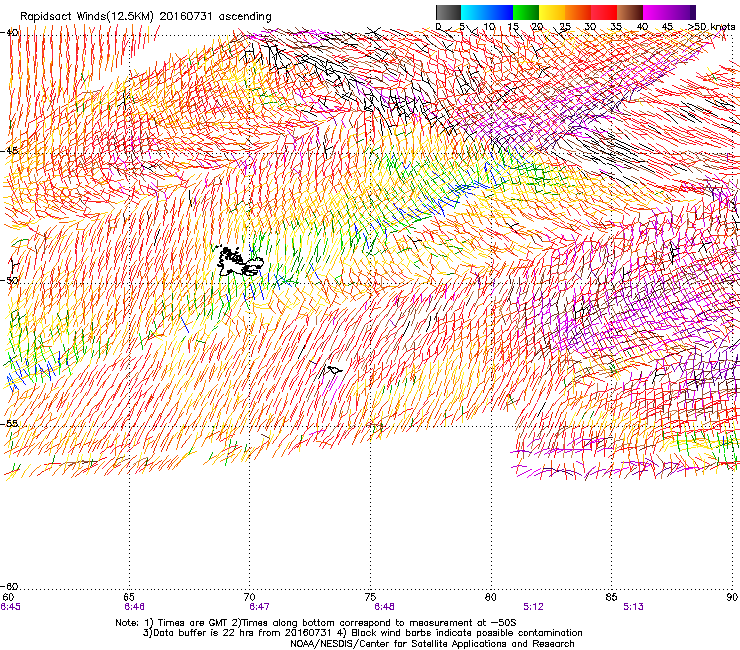Screen dimensions: 740x650
Task: Click the '45' legend scale label
Action: (667, 27)
